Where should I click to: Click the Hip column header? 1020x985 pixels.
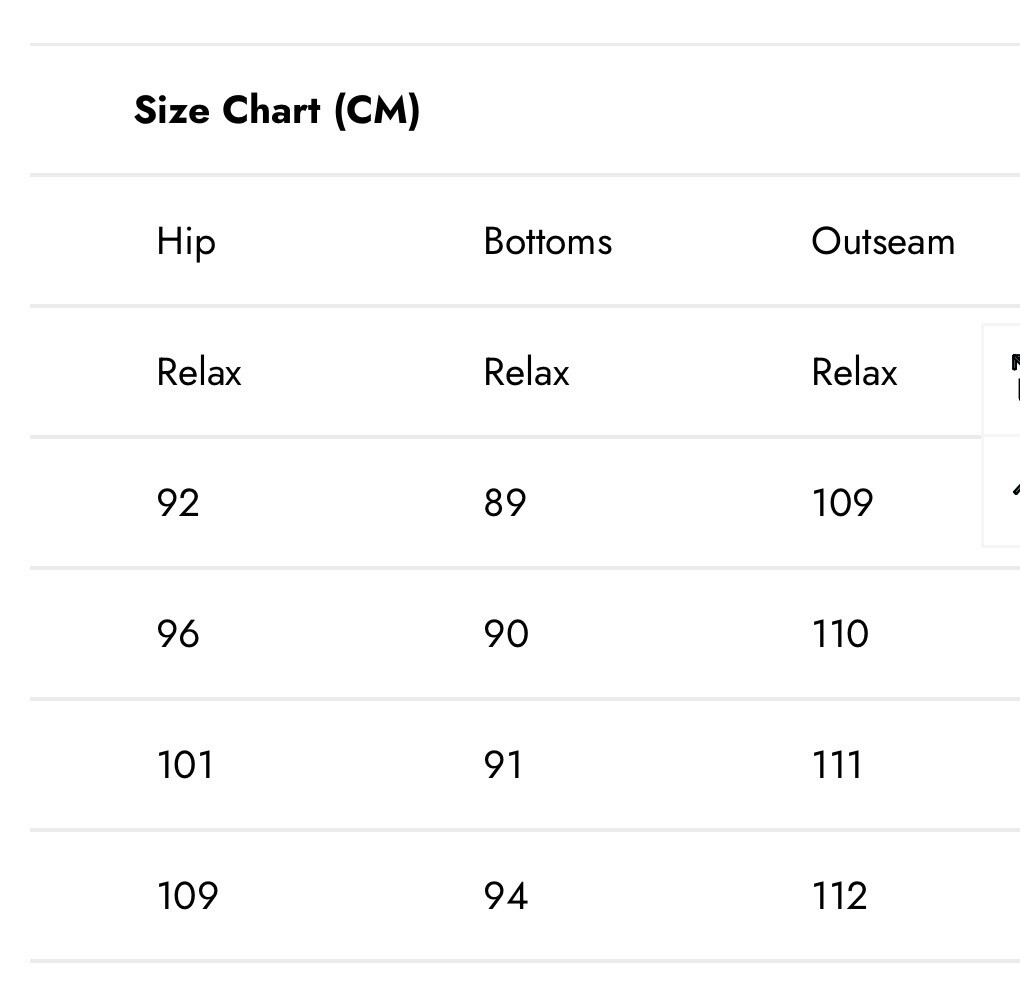pyautogui.click(x=186, y=243)
